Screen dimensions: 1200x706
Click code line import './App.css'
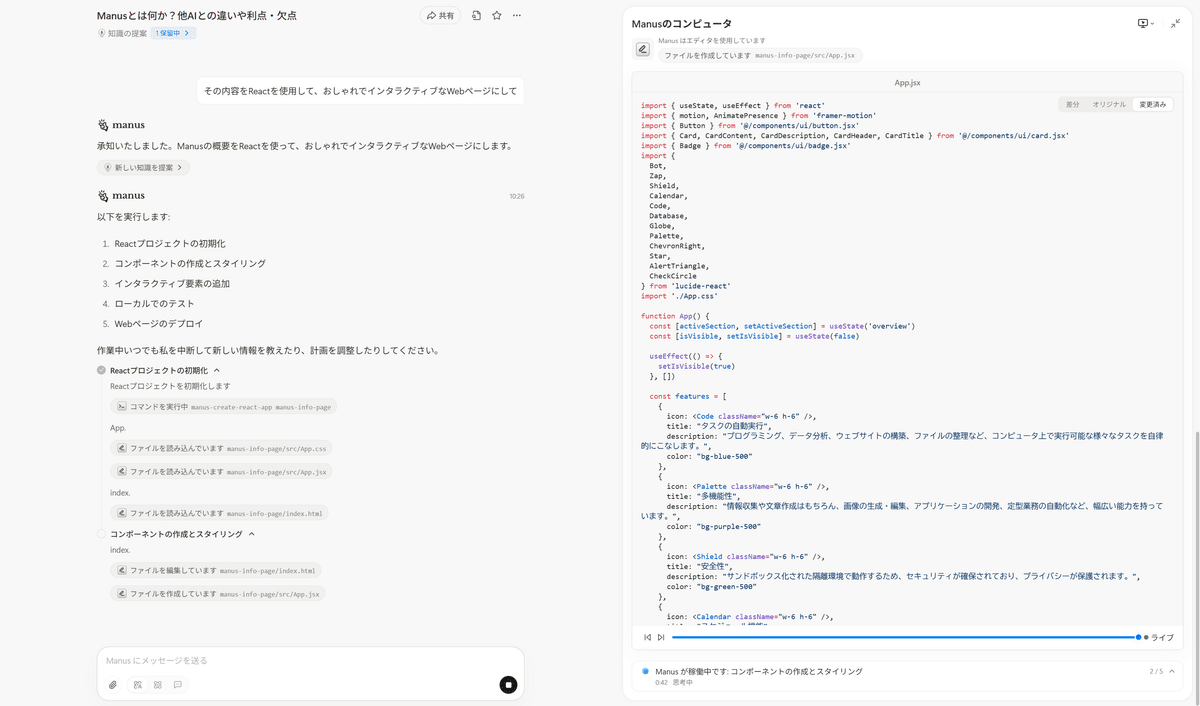click(x=679, y=296)
